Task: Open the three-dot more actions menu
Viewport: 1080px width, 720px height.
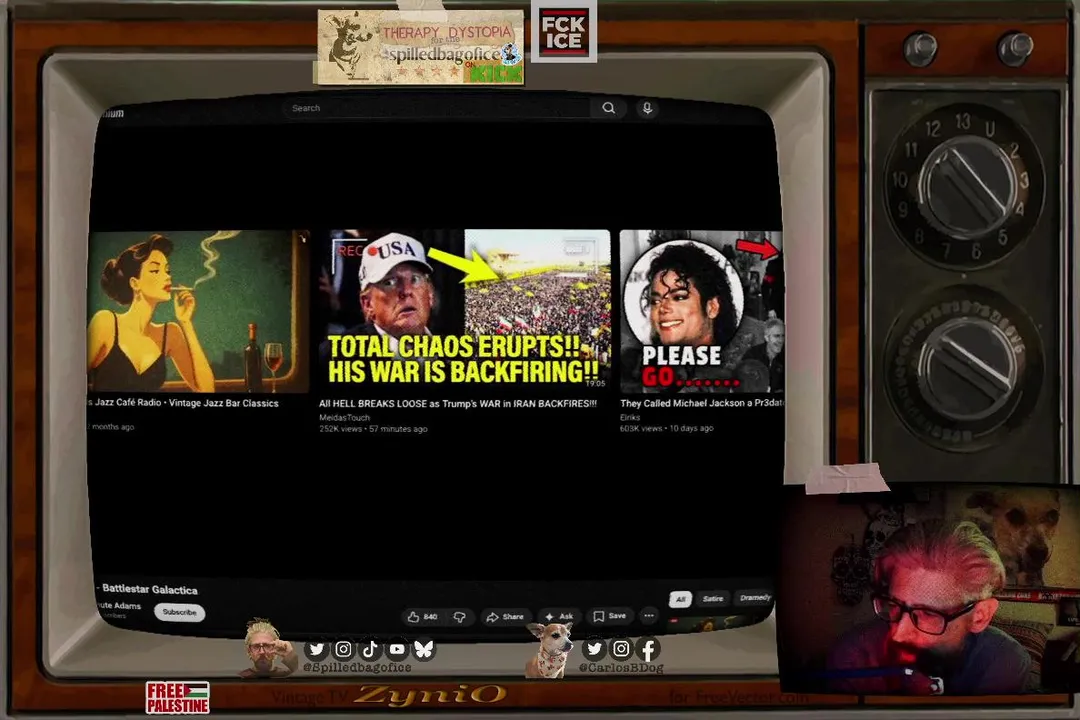Action: 649,616
